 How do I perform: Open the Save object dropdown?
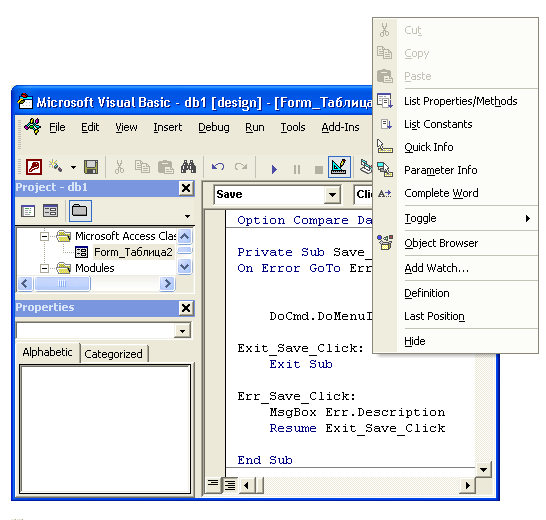pyautogui.click(x=333, y=194)
